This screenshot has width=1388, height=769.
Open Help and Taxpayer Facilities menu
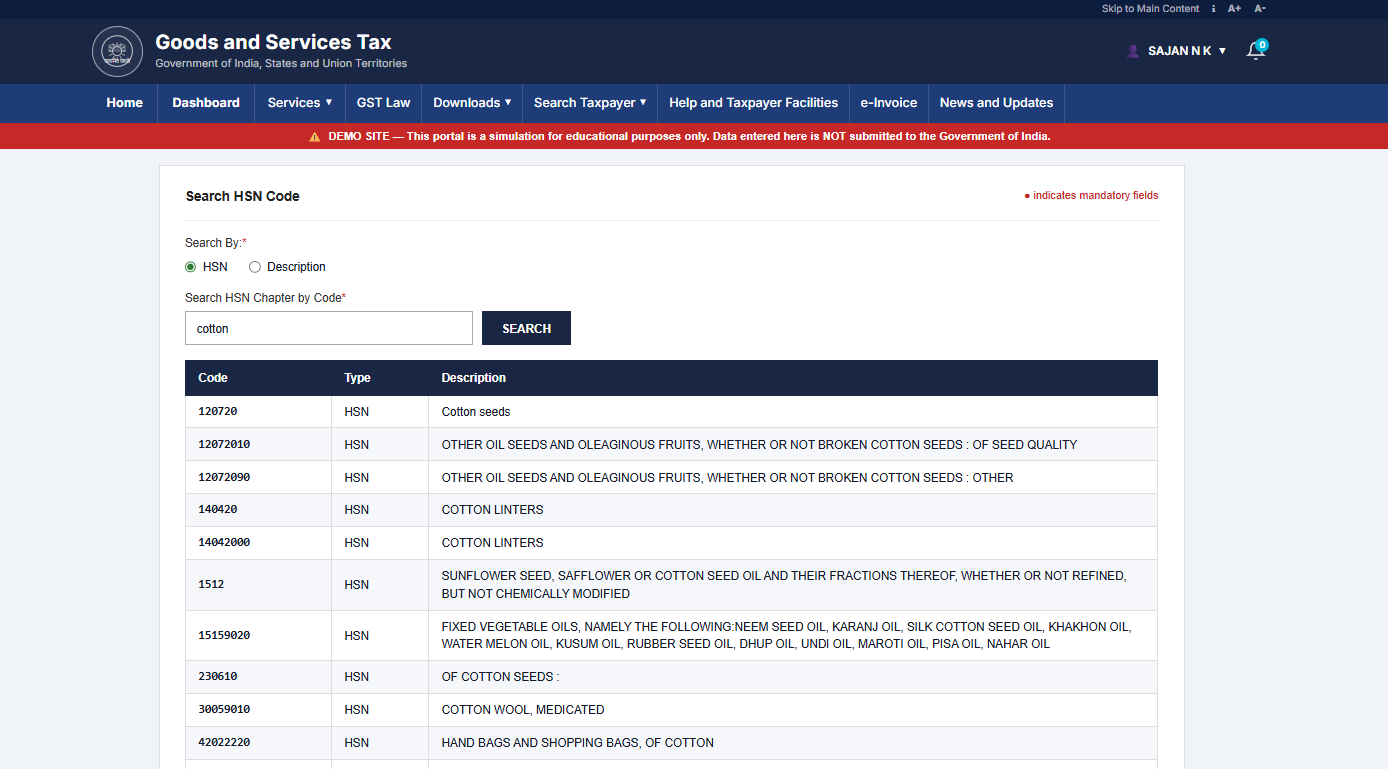[754, 103]
